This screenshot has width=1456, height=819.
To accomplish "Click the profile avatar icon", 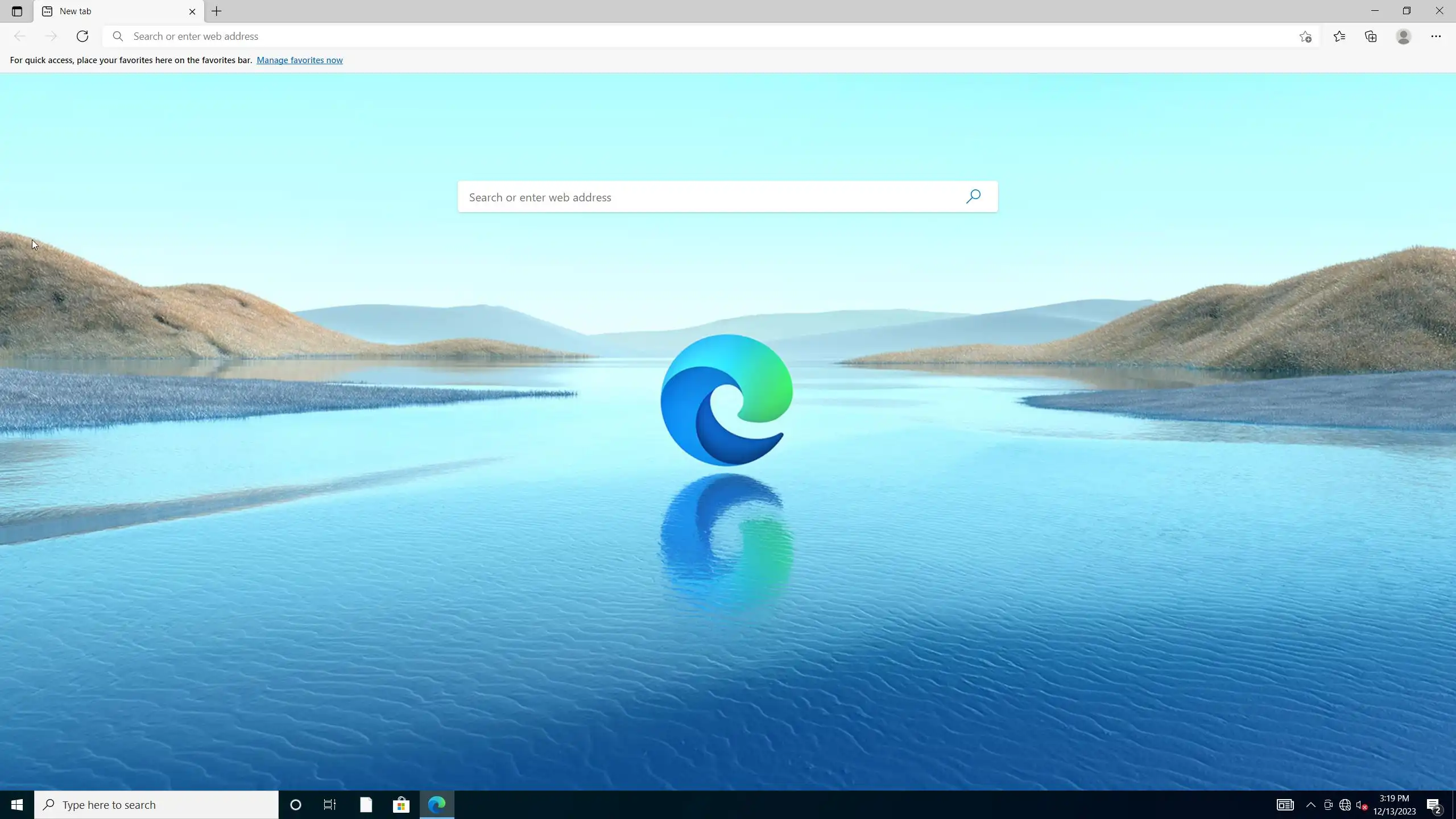I will tap(1403, 36).
